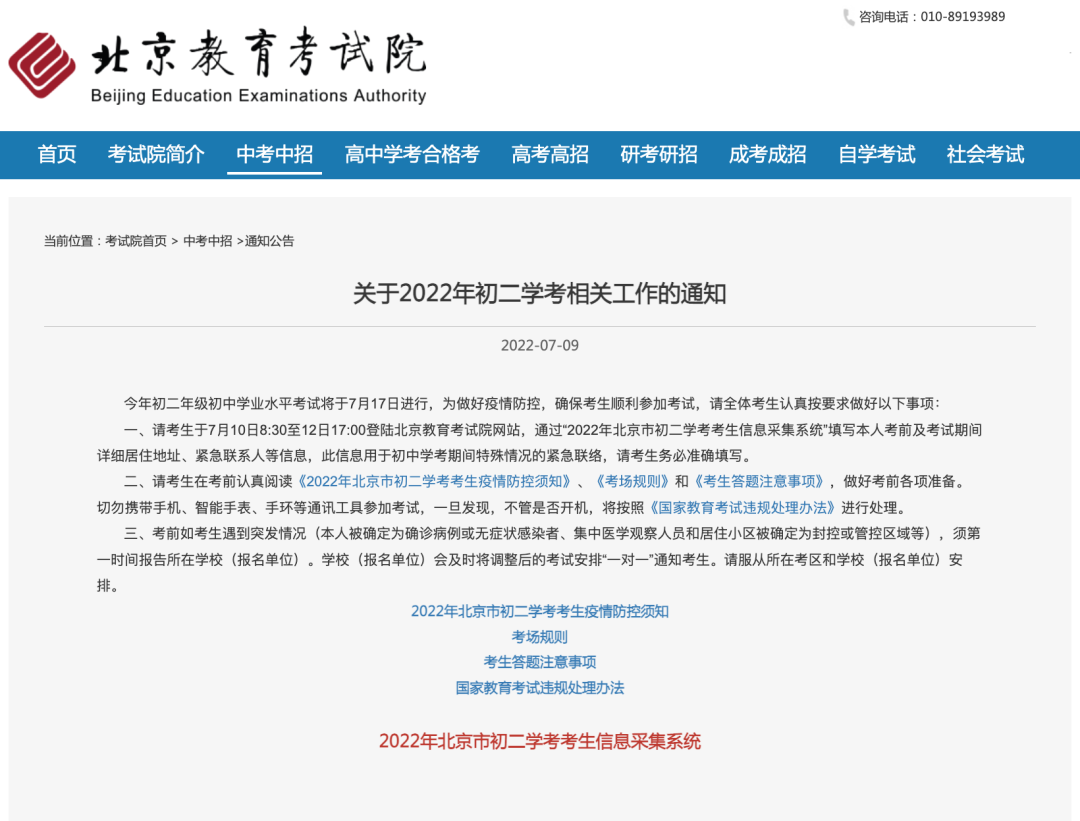Go to the 研考研招 section
The width and height of the screenshot is (1080, 821).
(x=658, y=154)
